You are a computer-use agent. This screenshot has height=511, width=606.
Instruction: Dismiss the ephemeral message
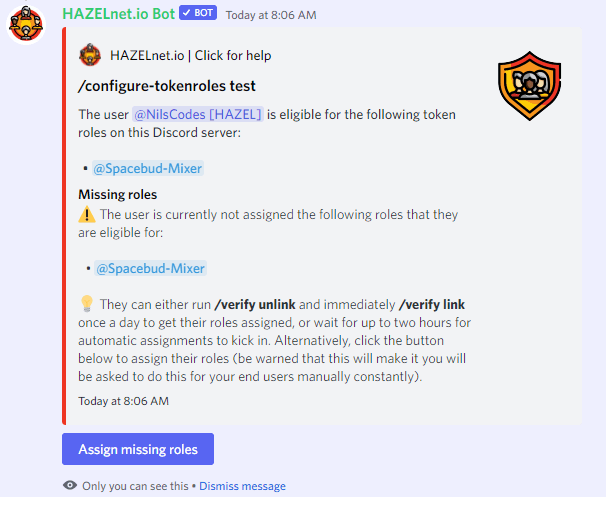(x=242, y=486)
